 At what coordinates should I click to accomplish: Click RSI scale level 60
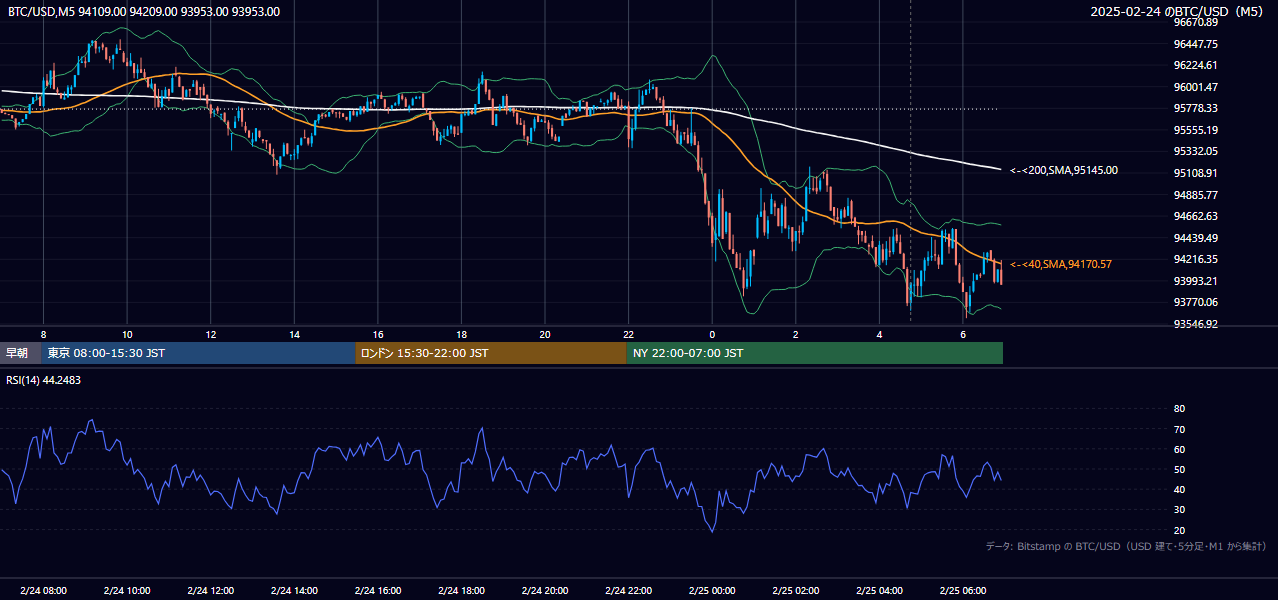pos(1179,449)
